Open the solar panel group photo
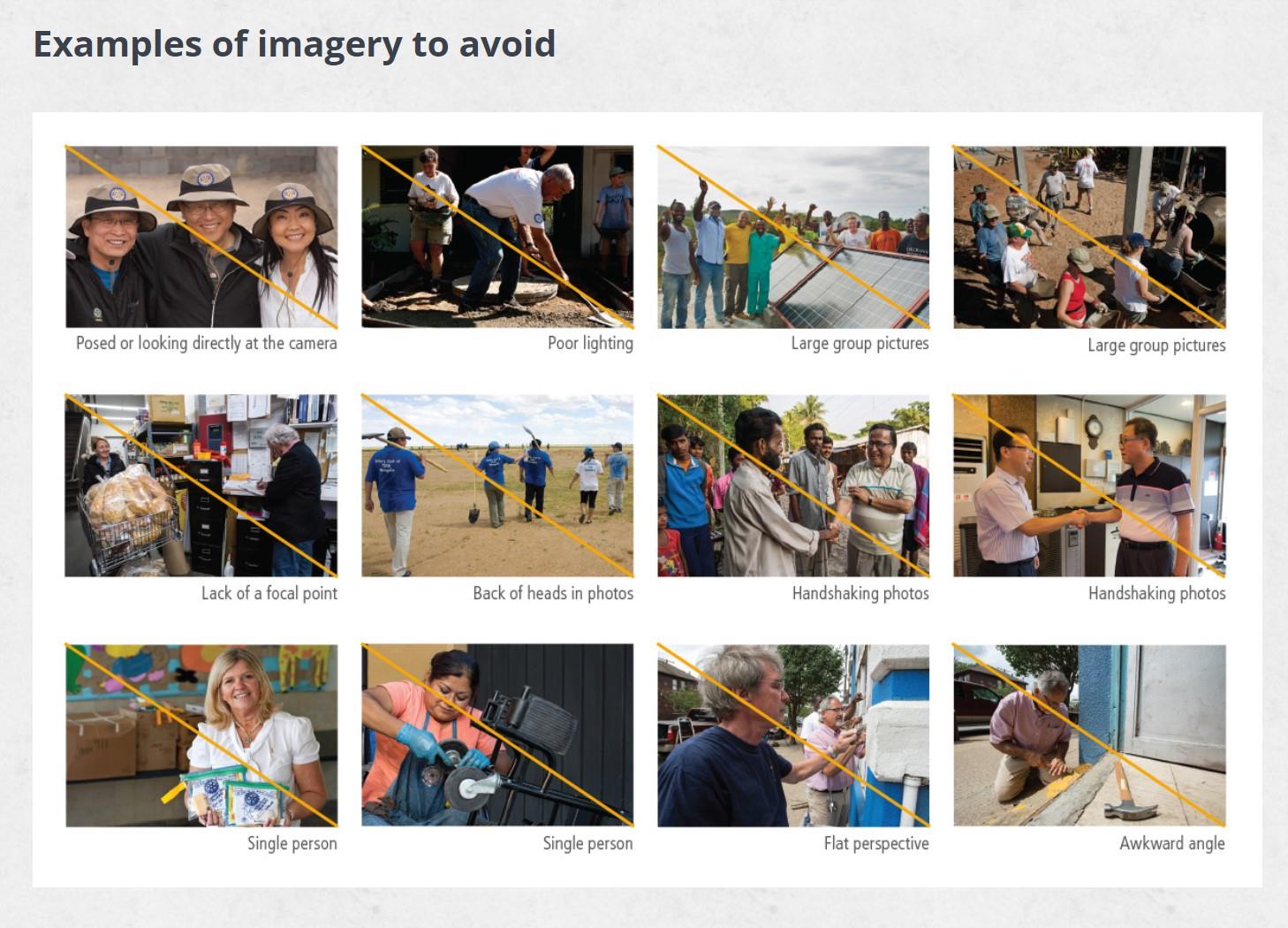 [x=793, y=237]
